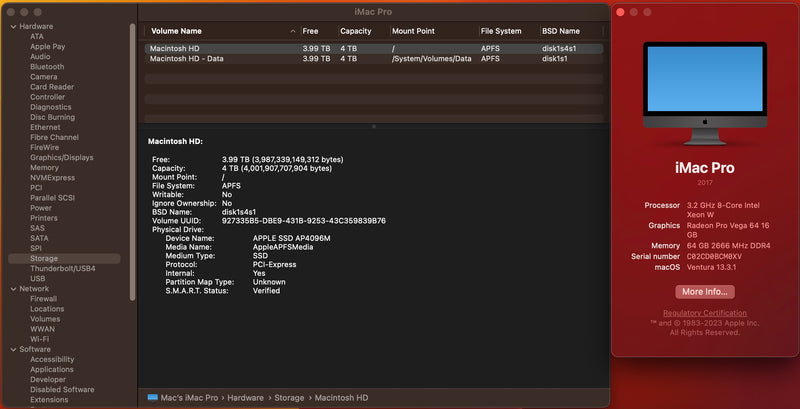This screenshot has width=800, height=409.
Task: Open More Info in About window
Action: point(705,292)
